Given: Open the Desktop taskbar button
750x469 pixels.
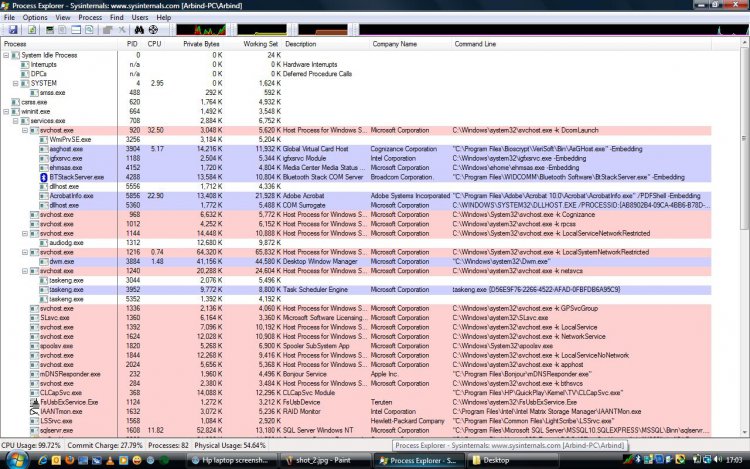Looking at the screenshot, I should coord(512,460).
